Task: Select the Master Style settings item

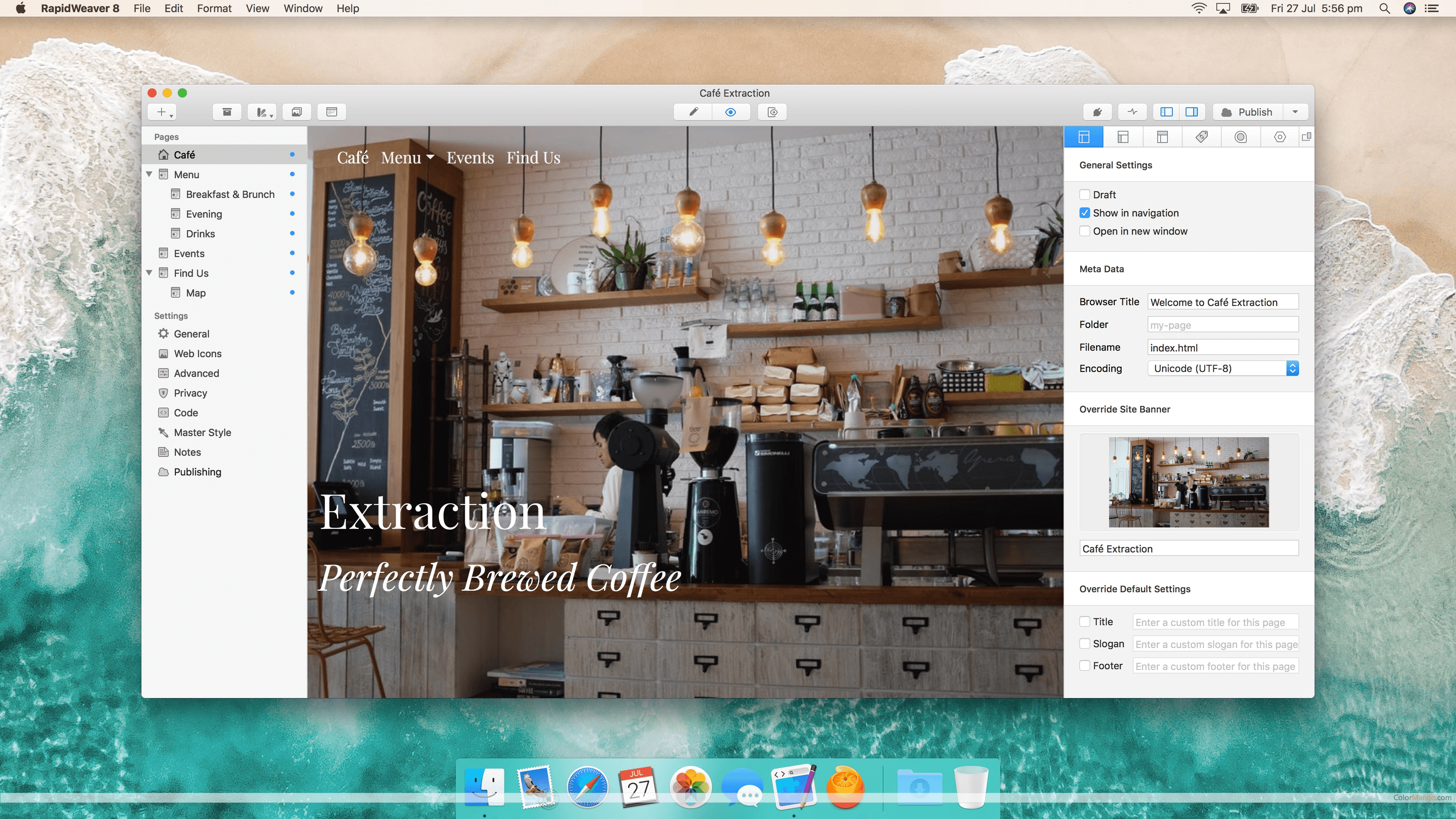Action: (x=202, y=432)
